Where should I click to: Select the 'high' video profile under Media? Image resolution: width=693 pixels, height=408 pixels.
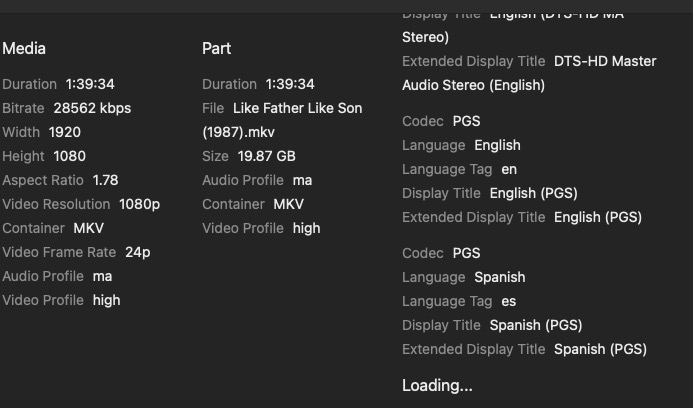(107, 300)
